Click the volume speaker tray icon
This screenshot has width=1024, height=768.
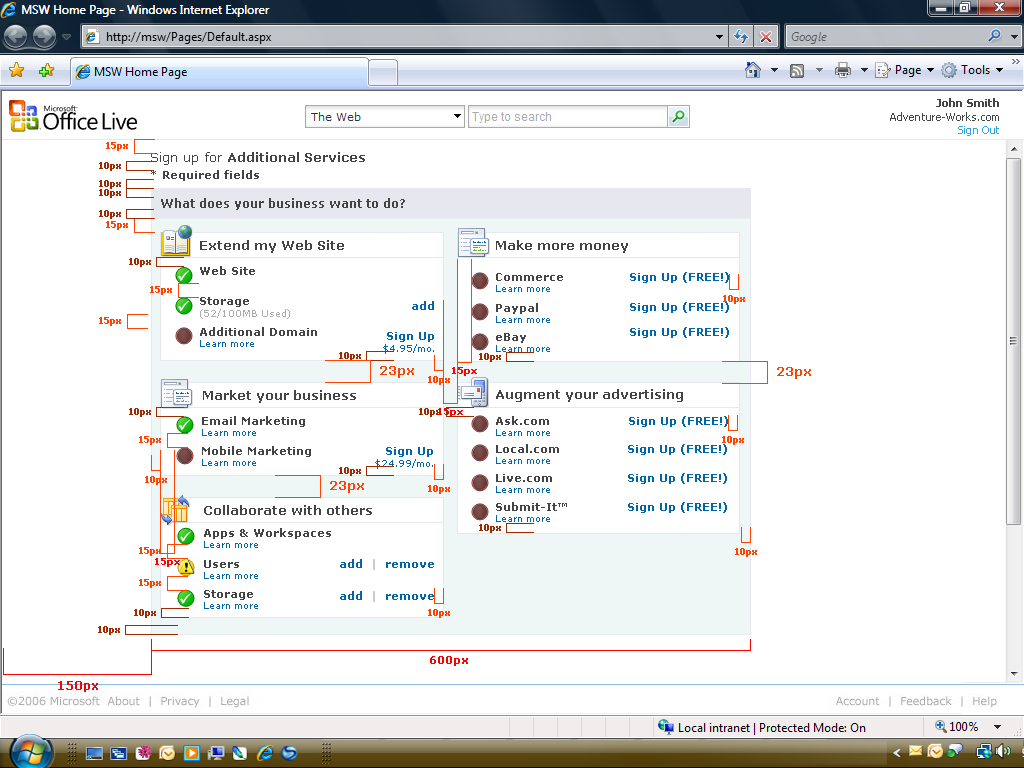pos(1002,752)
